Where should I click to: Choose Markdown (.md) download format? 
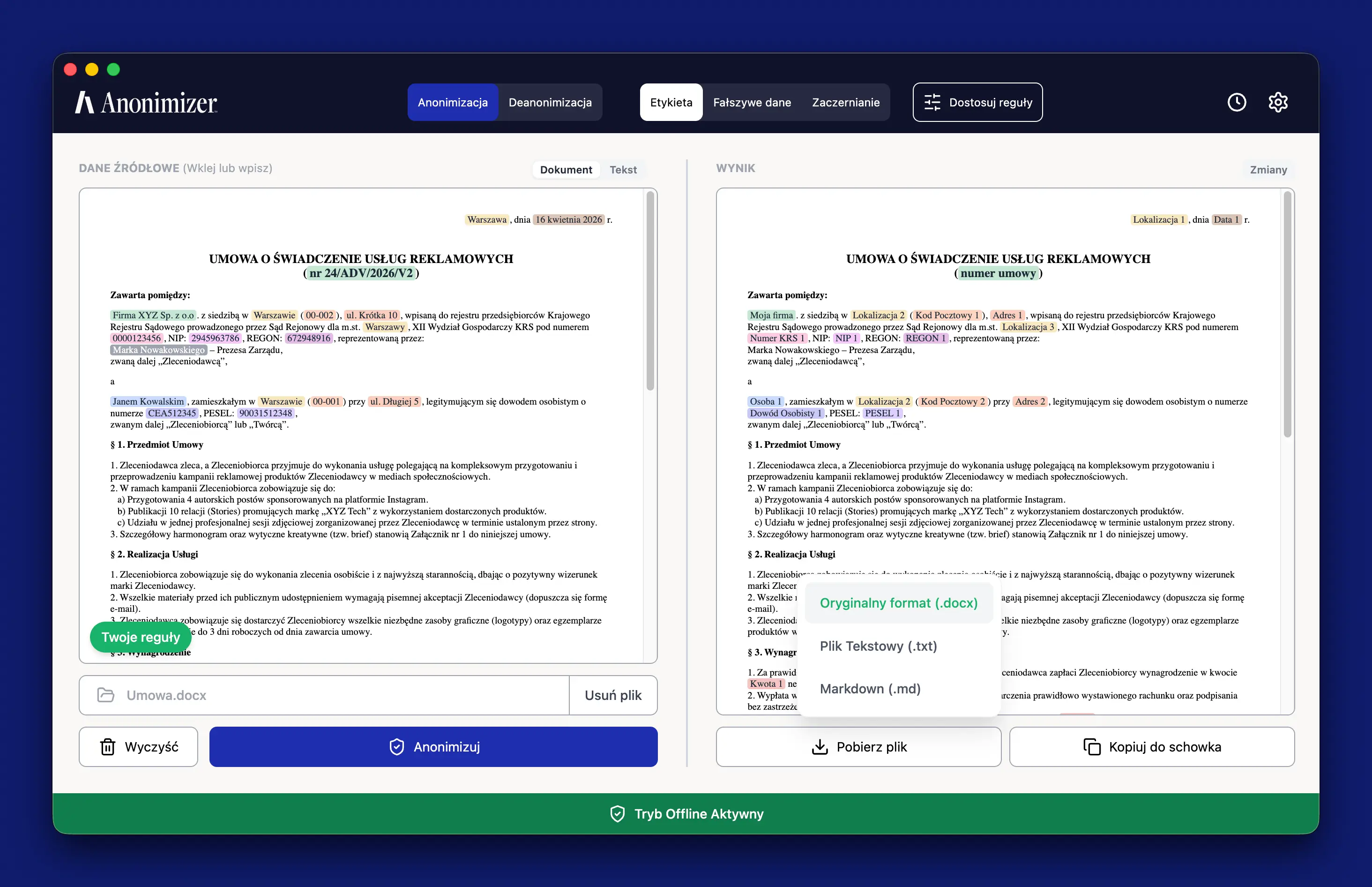pyautogui.click(x=898, y=689)
